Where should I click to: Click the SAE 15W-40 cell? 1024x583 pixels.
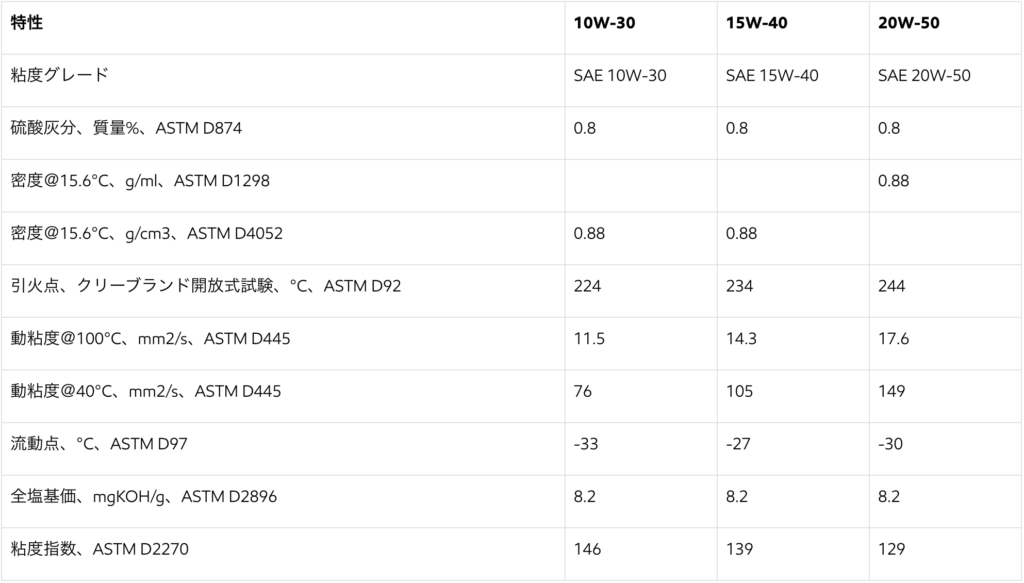coord(772,75)
